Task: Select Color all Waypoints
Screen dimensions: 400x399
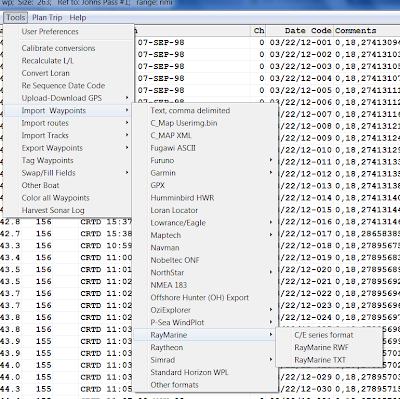Action: 55,198
